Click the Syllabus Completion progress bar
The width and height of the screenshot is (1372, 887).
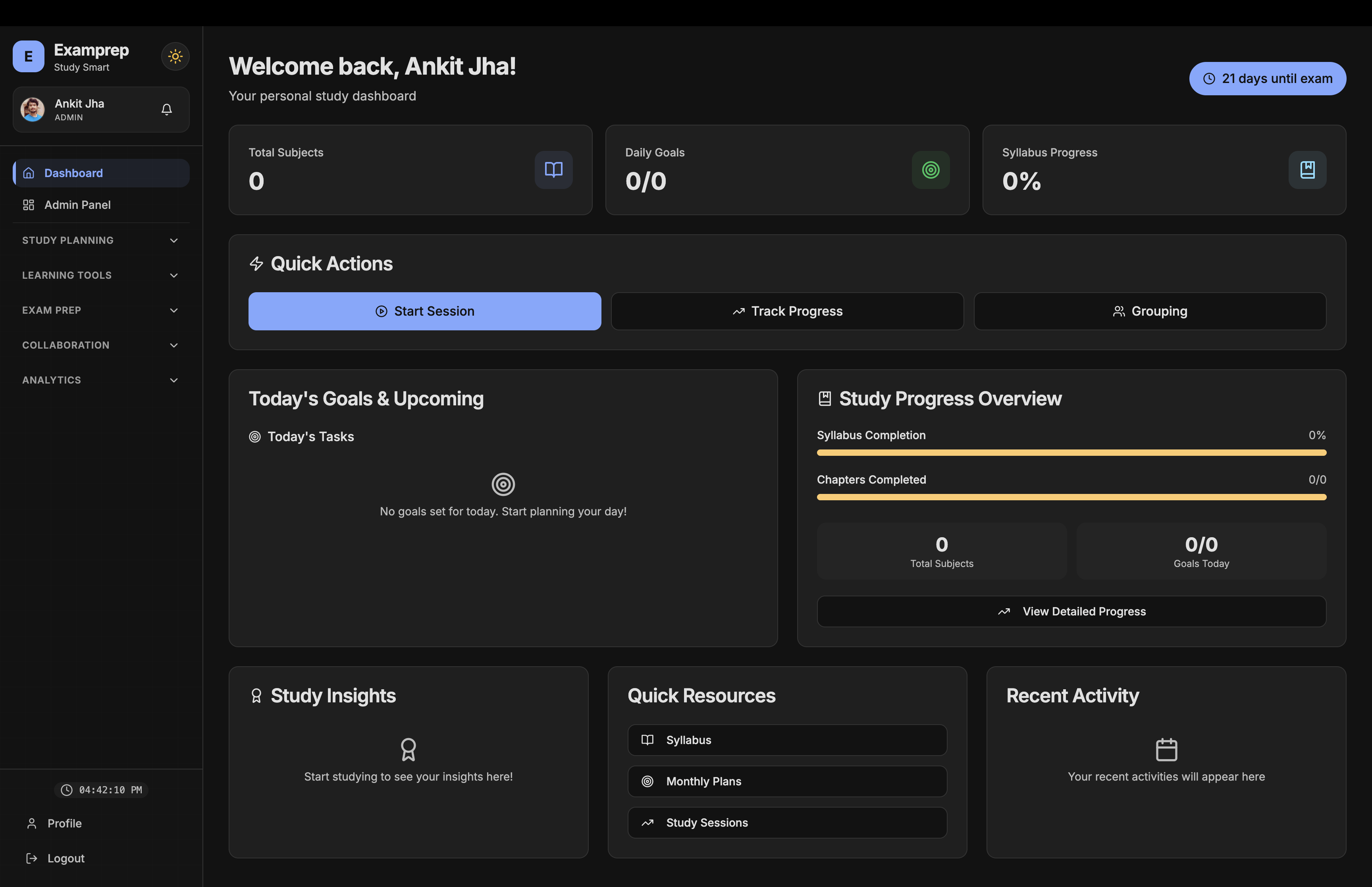1071,453
